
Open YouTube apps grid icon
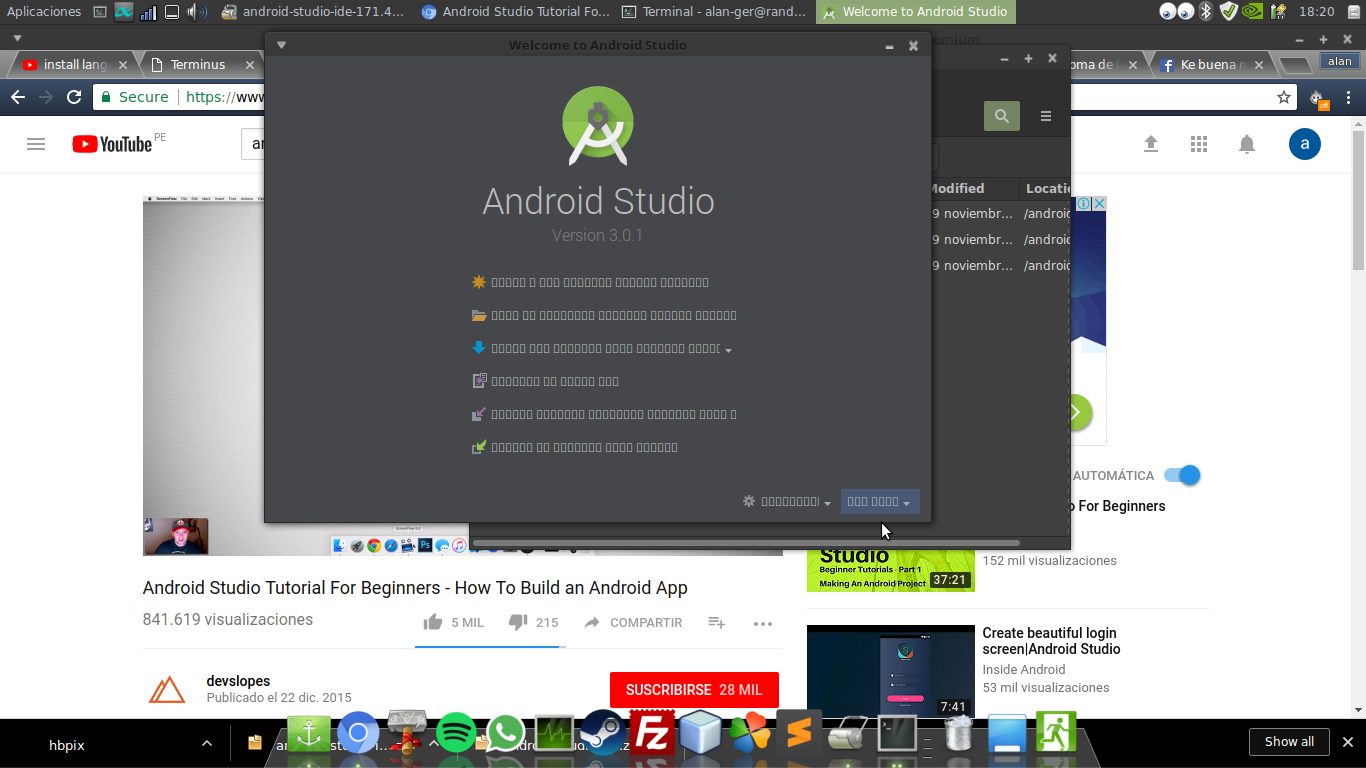pos(1199,144)
